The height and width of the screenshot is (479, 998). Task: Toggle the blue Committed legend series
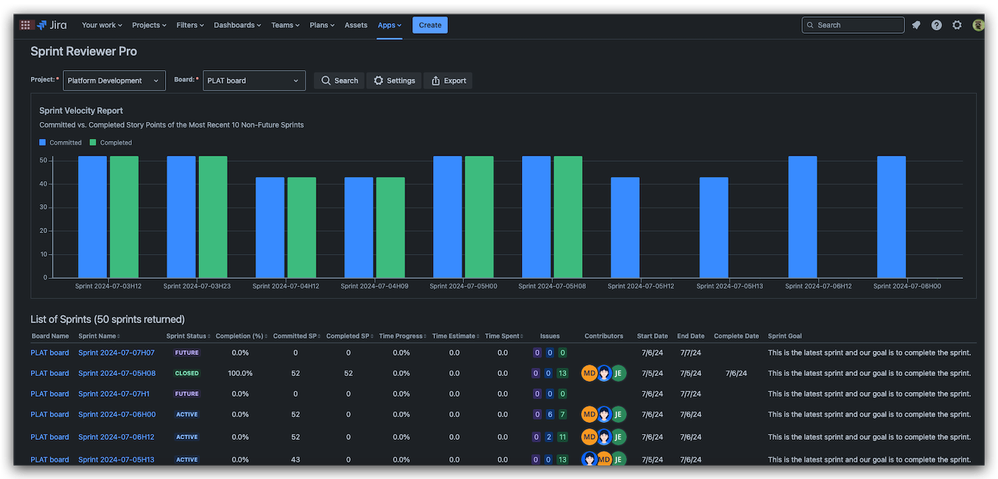tap(60, 143)
